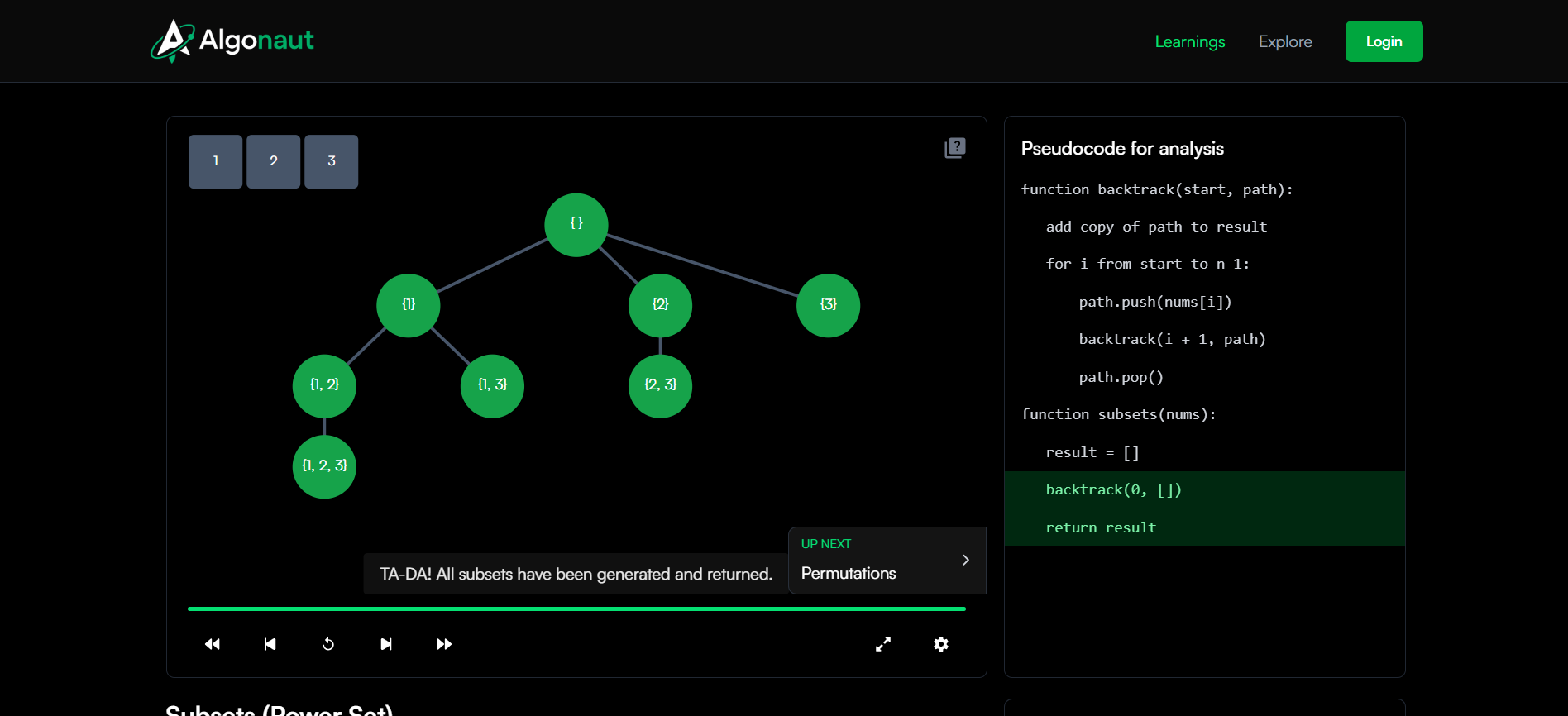
Task: Select the array element 3 box
Action: (332, 161)
